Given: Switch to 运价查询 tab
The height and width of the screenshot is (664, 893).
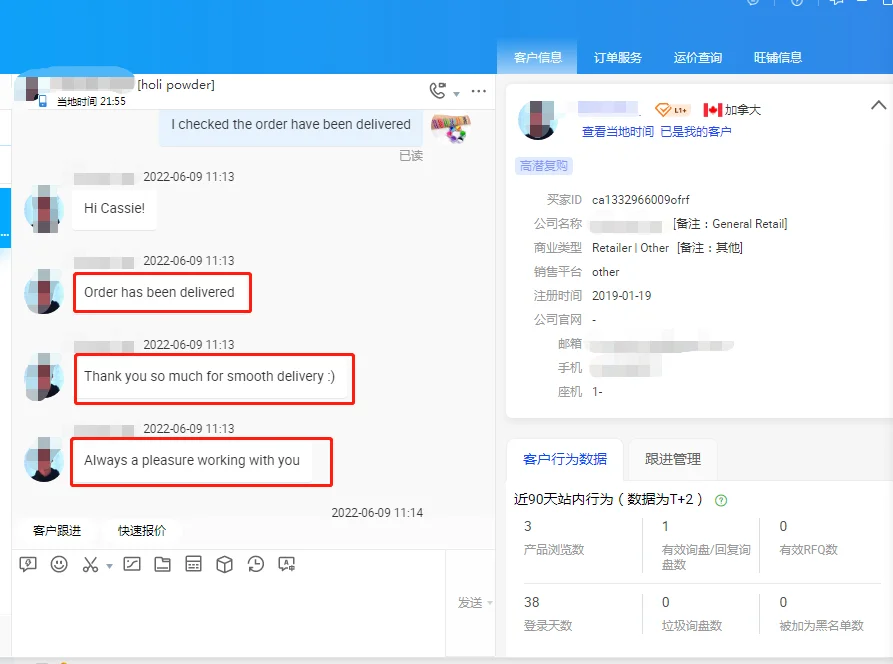Looking at the screenshot, I should 697,58.
